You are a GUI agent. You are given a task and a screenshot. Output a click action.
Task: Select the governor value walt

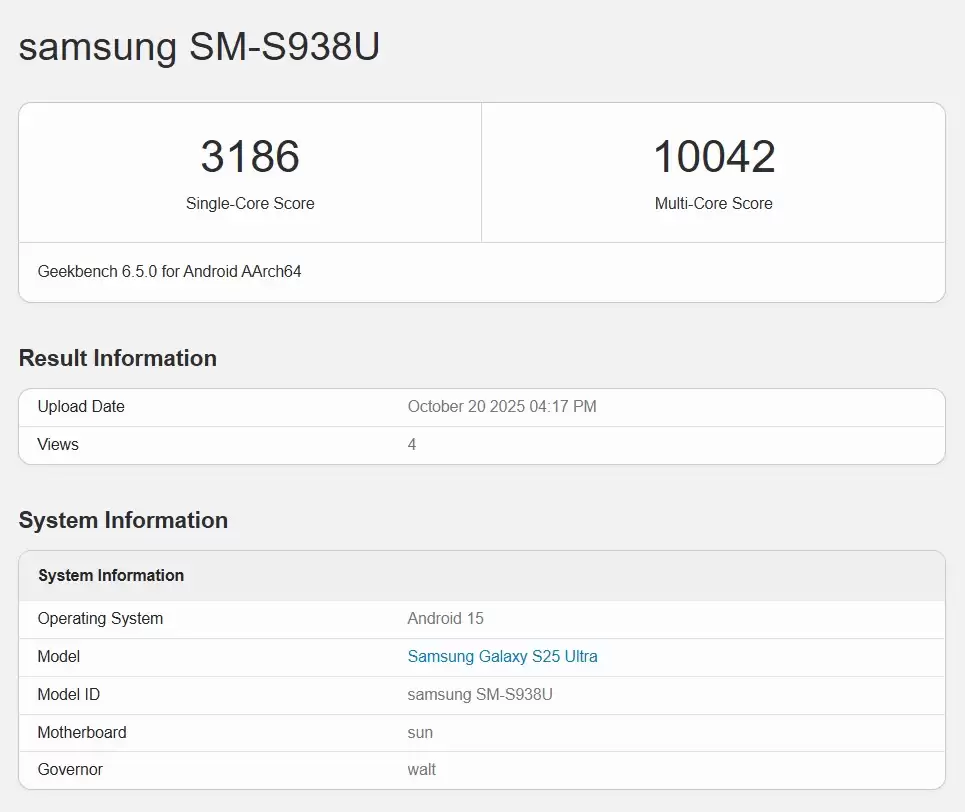click(421, 770)
